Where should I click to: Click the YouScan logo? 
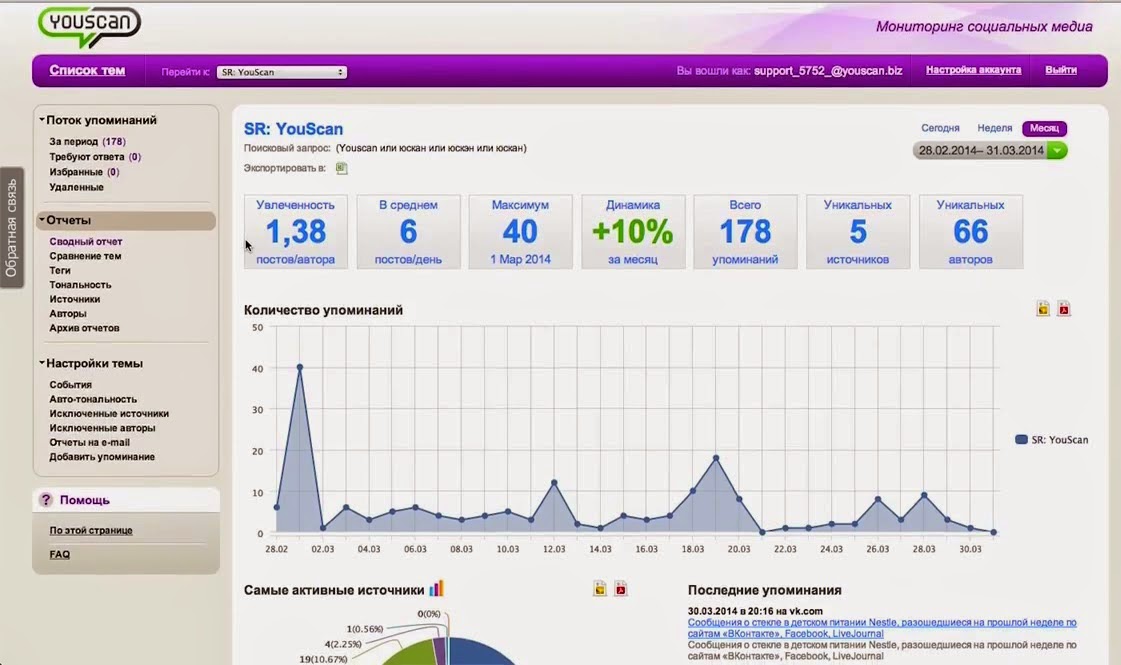(x=89, y=27)
